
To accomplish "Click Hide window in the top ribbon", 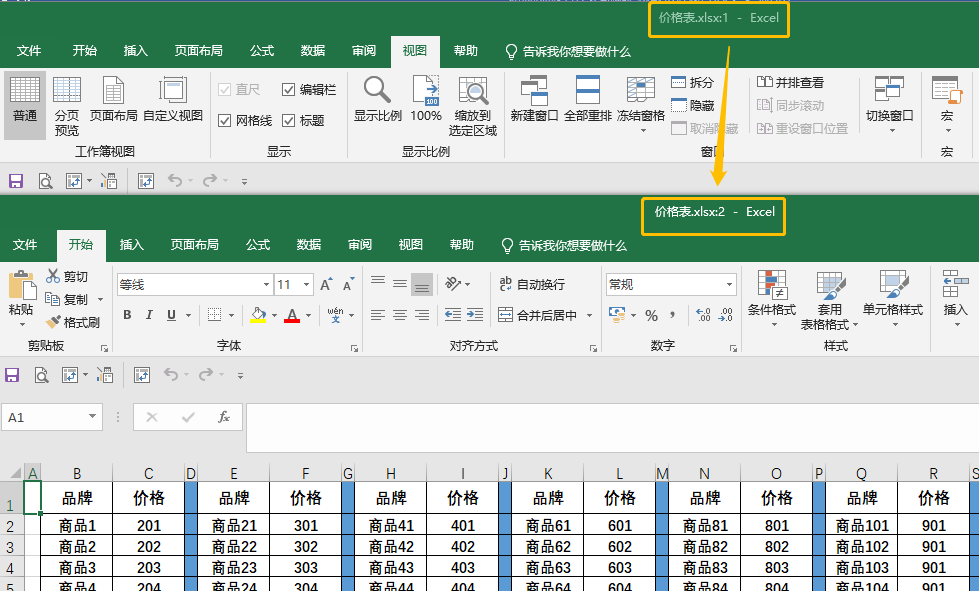I will [692, 105].
